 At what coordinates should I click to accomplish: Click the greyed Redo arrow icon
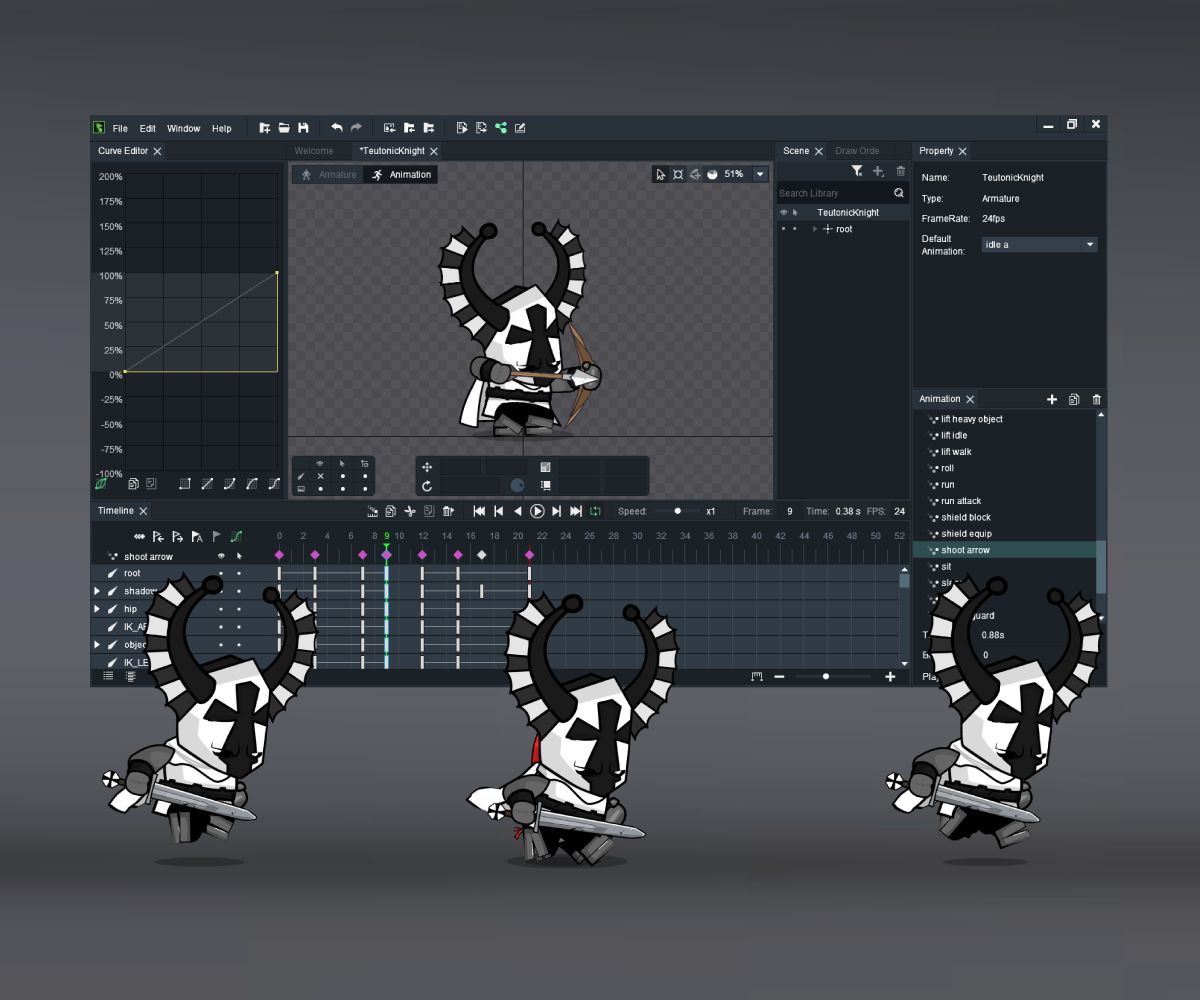tap(356, 128)
